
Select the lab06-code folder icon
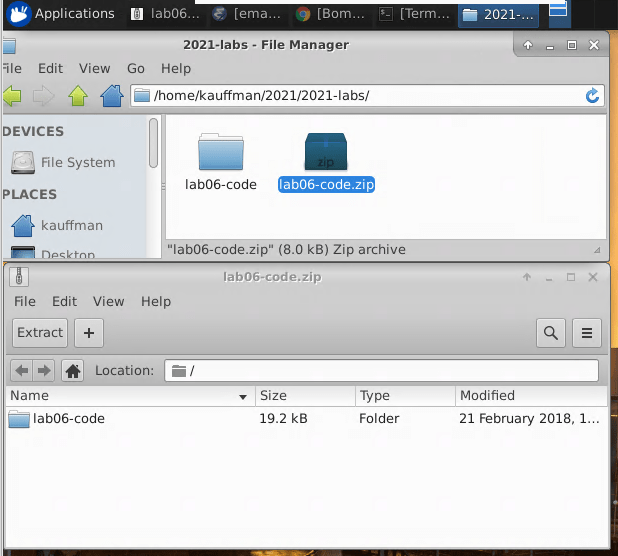pyautogui.click(x=221, y=152)
